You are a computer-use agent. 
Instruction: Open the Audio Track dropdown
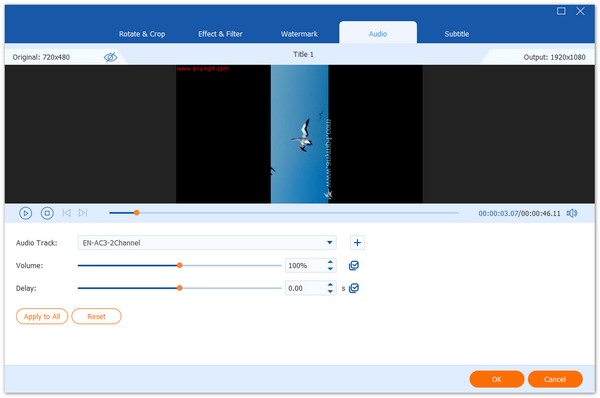coord(207,243)
